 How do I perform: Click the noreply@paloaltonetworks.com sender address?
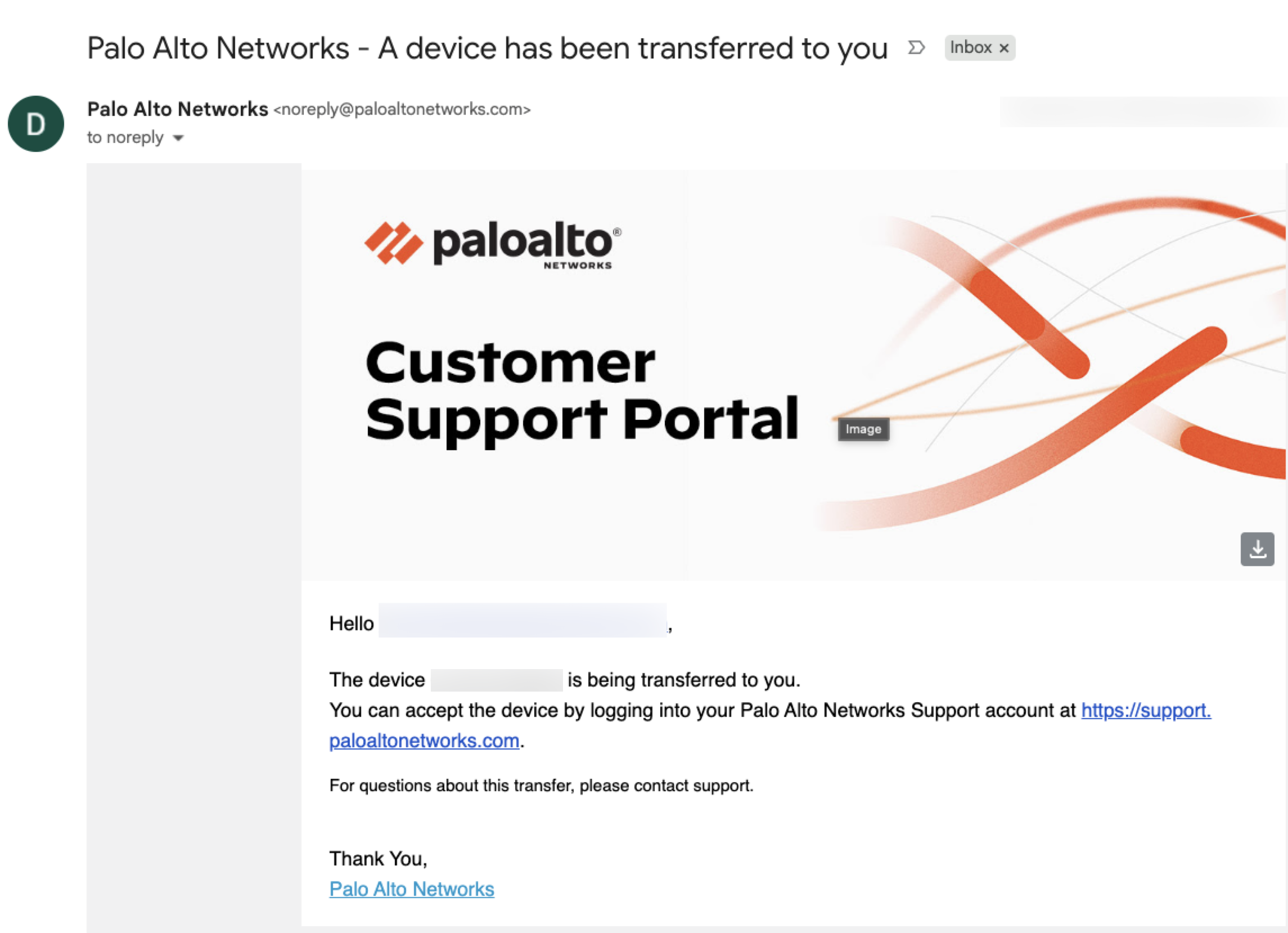pos(402,109)
